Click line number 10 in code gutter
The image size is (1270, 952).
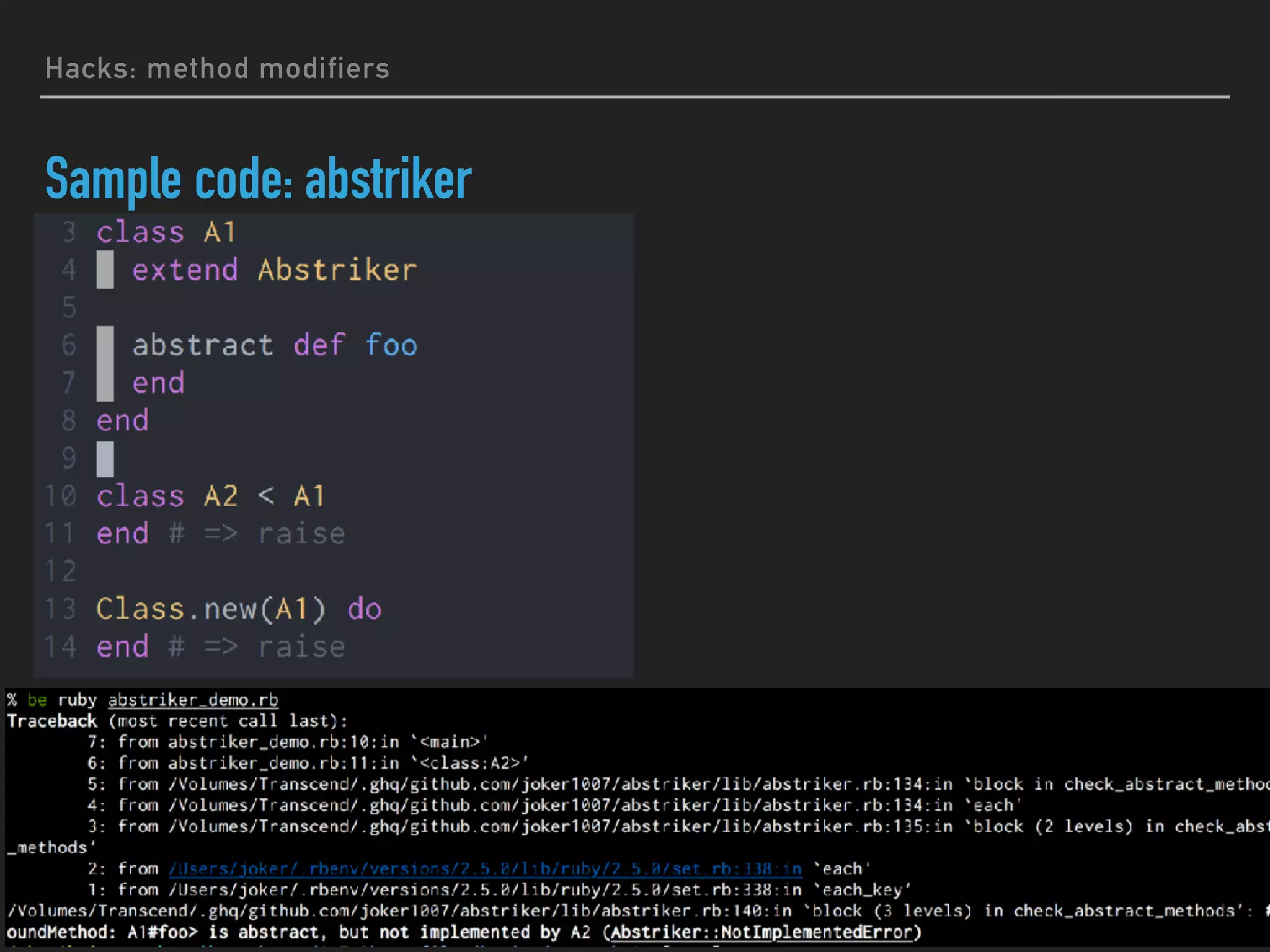61,496
